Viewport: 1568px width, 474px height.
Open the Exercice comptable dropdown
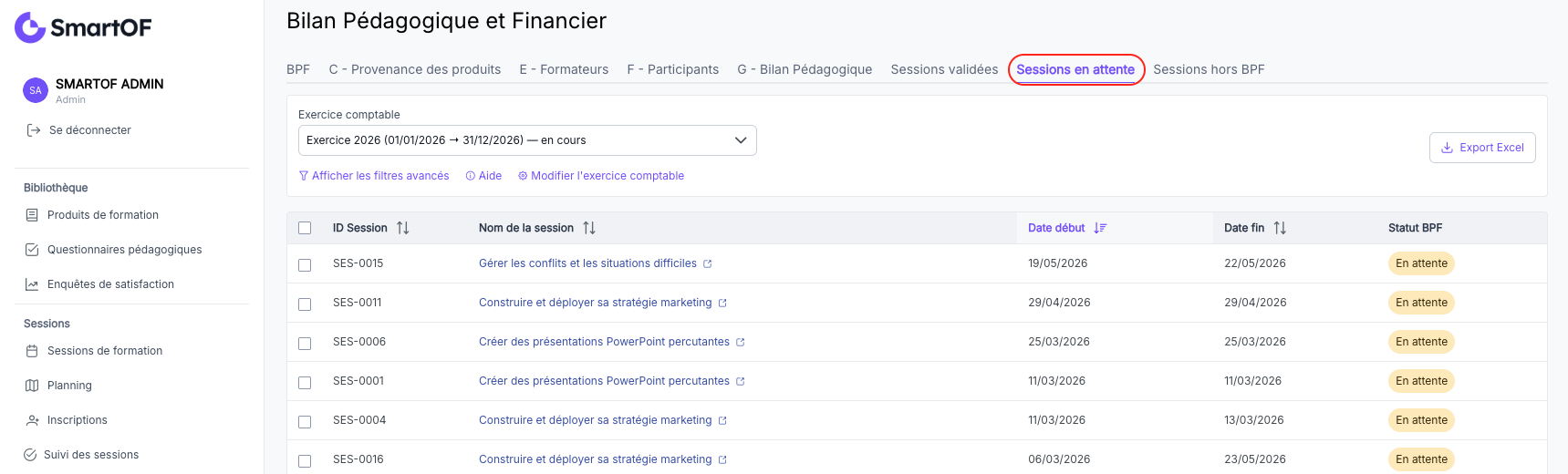tap(527, 140)
